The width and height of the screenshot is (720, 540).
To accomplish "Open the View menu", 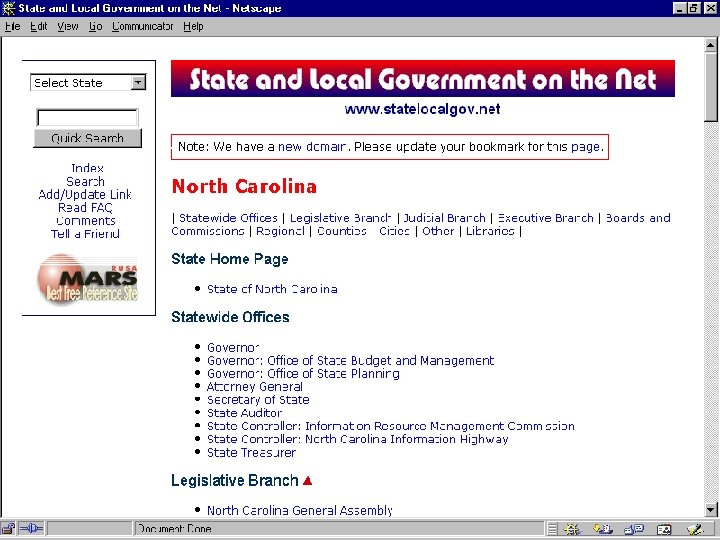I will click(68, 27).
